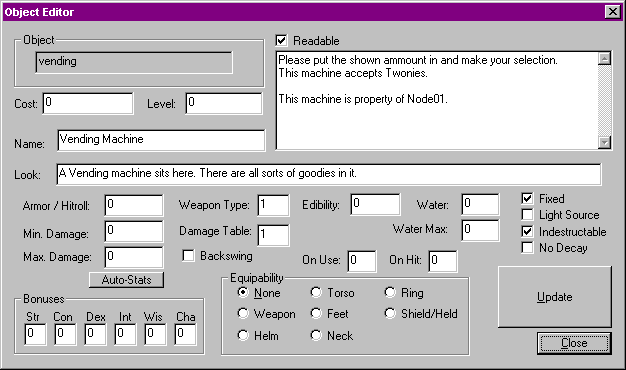This screenshot has width=626, height=370.
Task: Click the Auto-Stats button
Action: [126, 280]
